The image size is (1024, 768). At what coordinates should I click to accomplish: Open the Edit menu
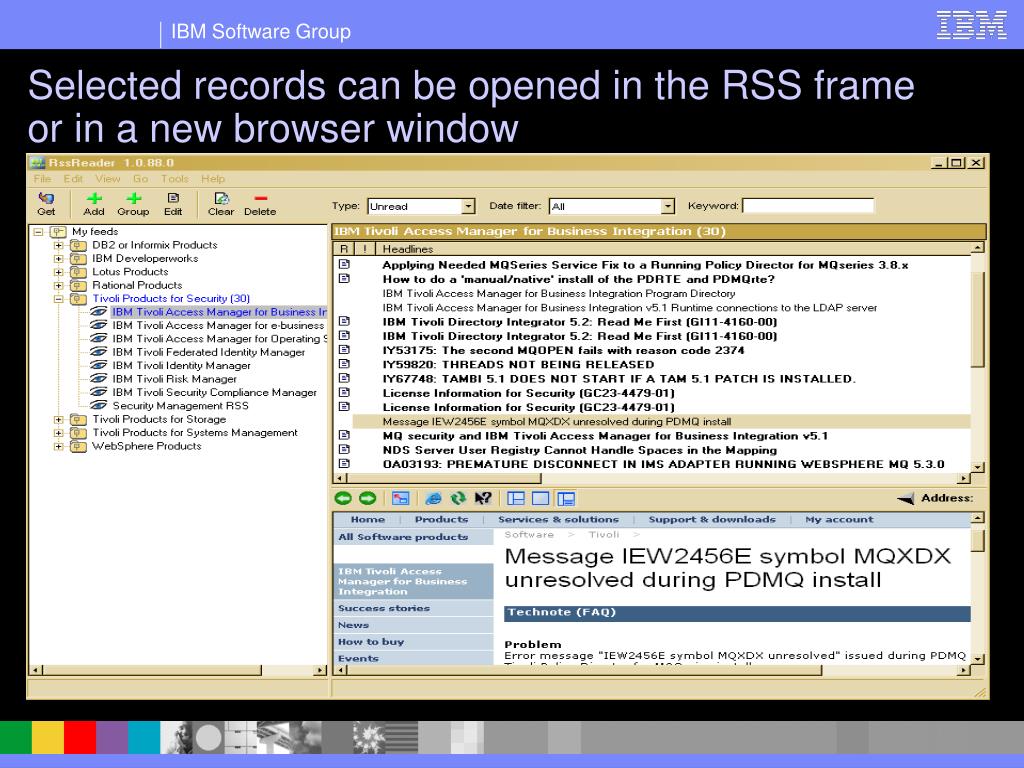pyautogui.click(x=73, y=178)
